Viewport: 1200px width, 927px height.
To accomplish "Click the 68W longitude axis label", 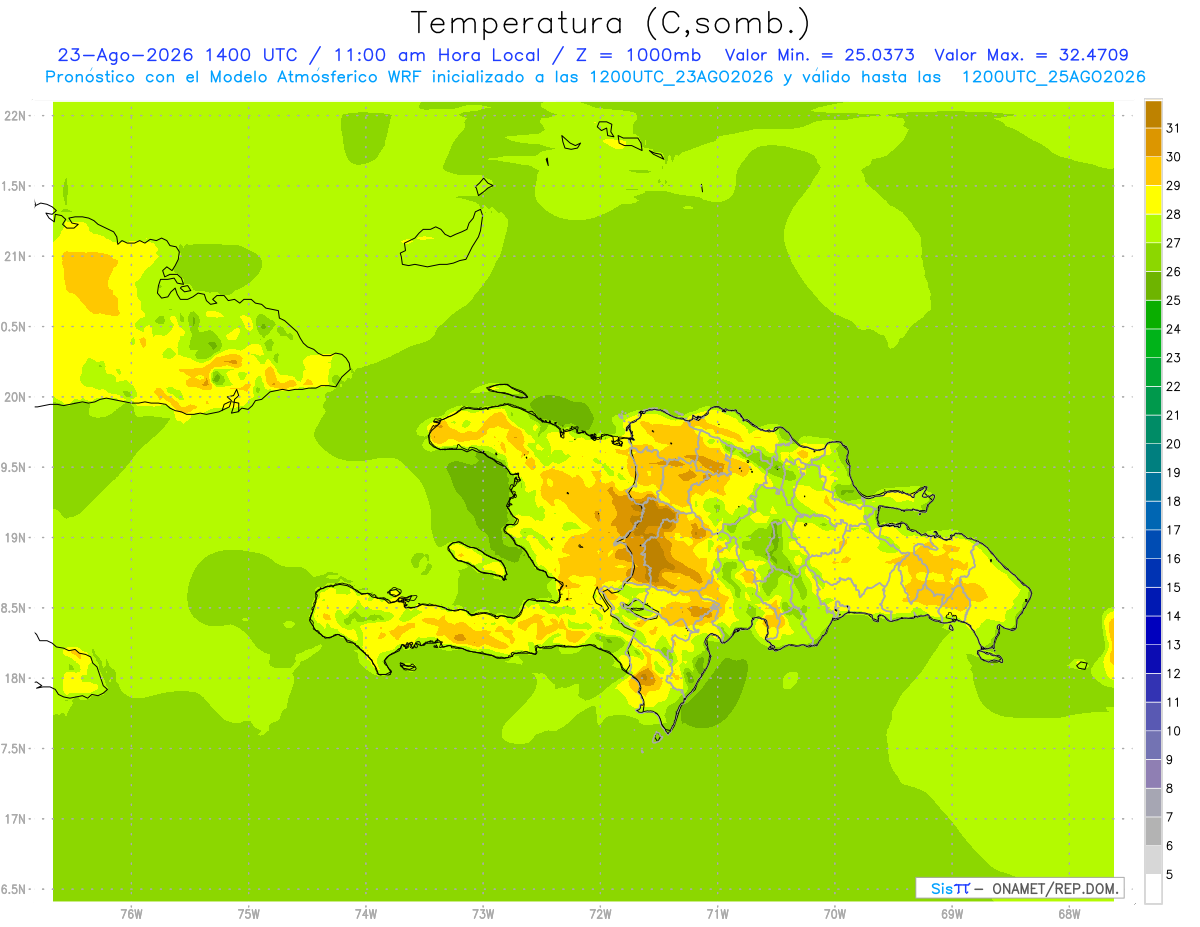I will point(1069,914).
